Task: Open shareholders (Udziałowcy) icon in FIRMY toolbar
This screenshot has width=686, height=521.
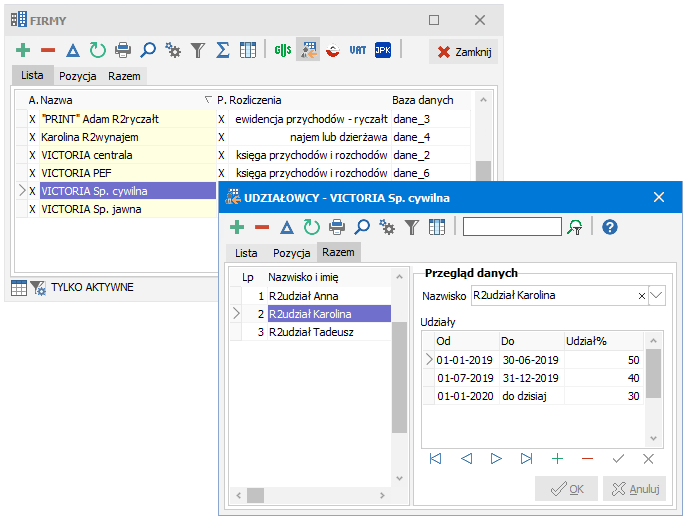Action: coord(308,49)
